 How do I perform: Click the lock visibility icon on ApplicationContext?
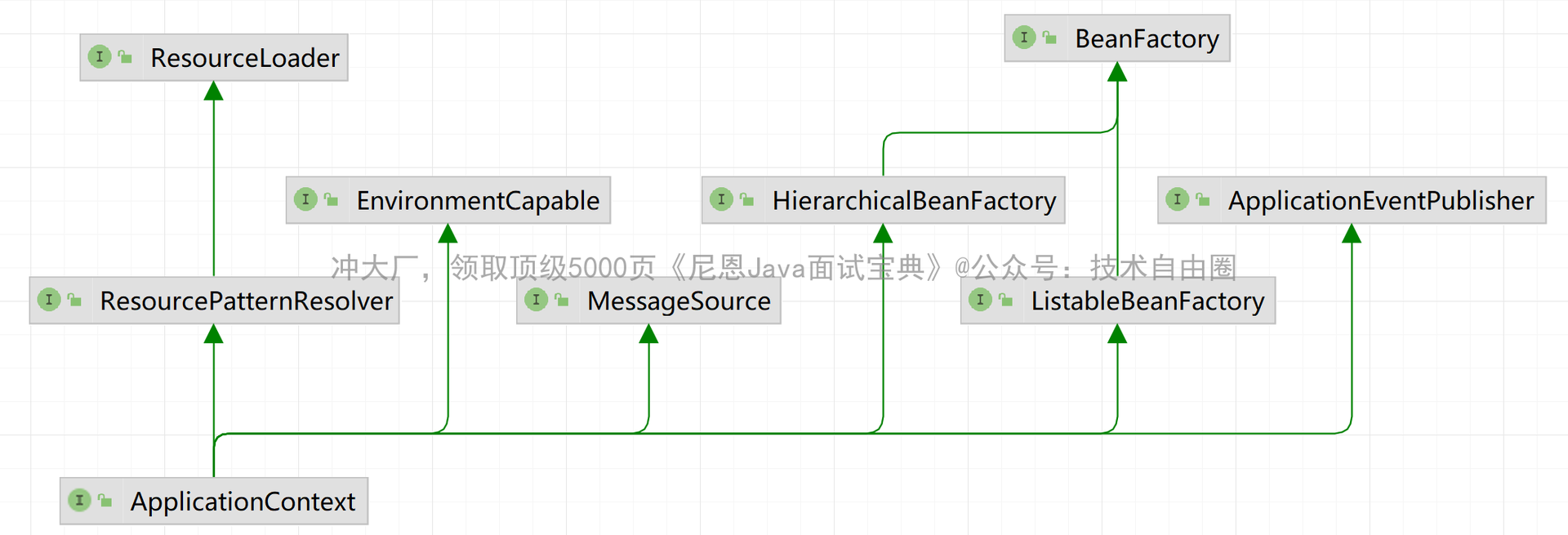click(x=105, y=500)
